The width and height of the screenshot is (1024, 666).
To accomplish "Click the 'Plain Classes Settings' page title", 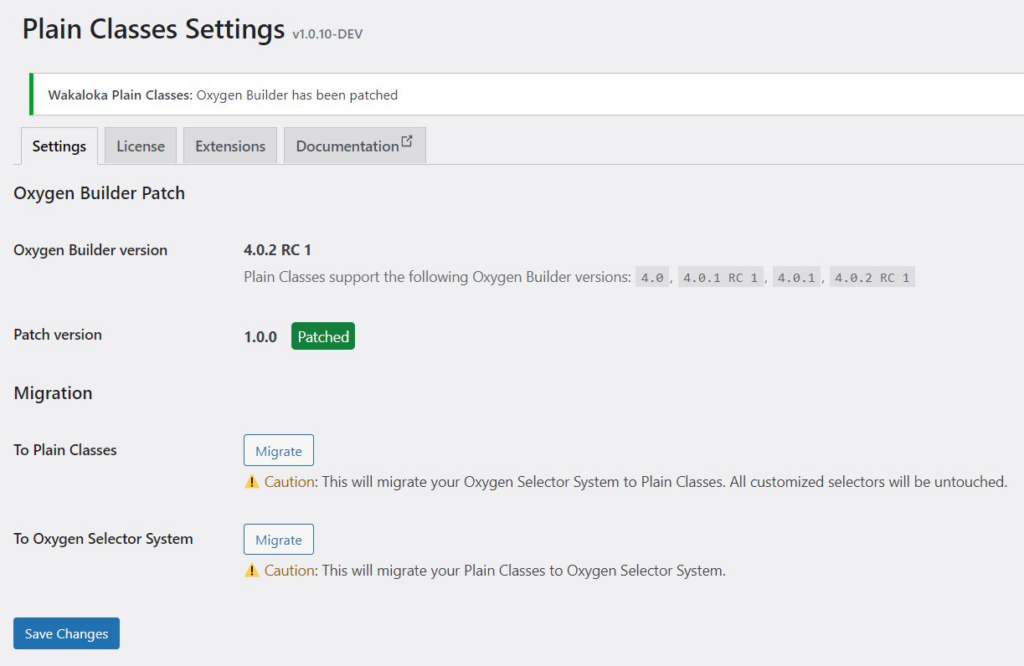I will point(153,29).
